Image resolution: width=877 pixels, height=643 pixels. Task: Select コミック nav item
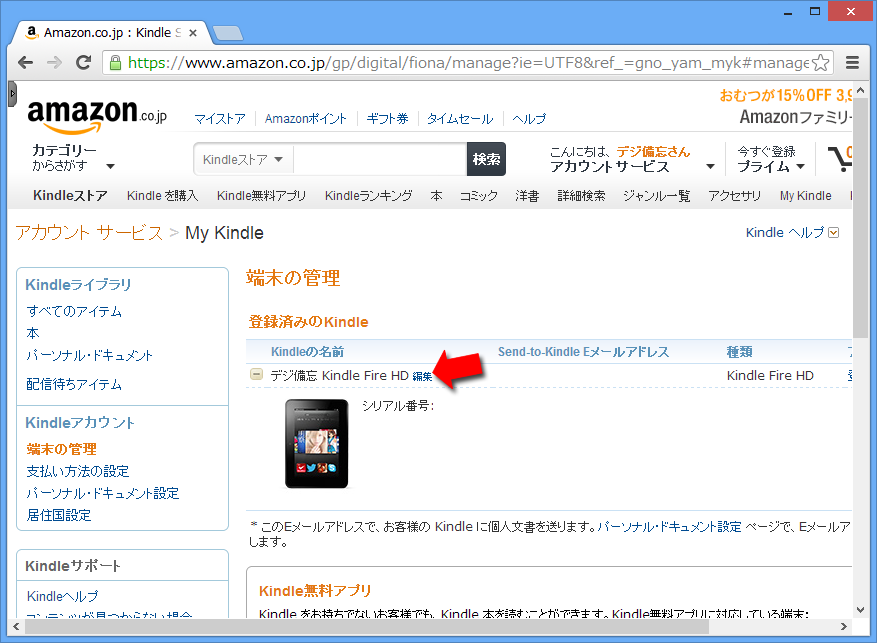click(478, 196)
